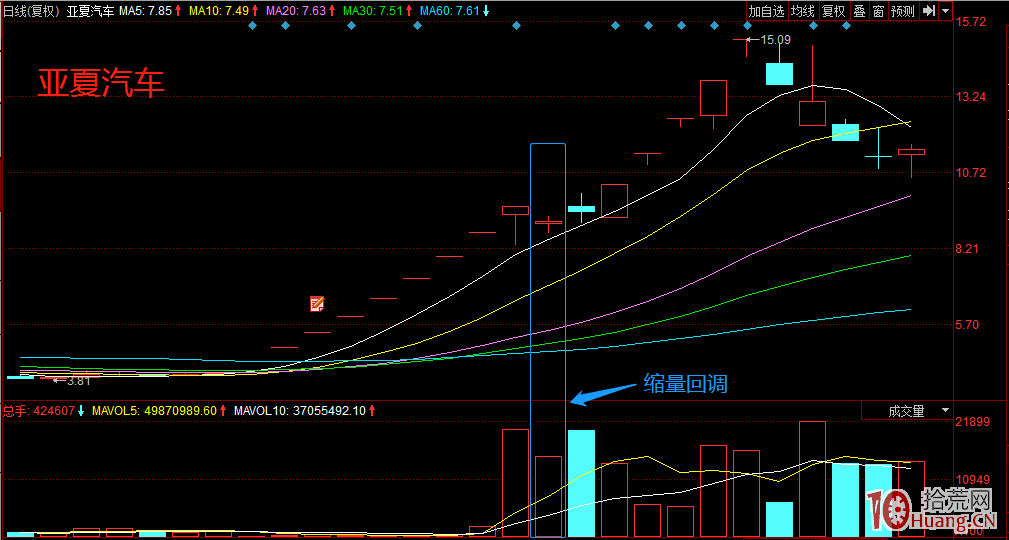The width and height of the screenshot is (1009, 540).
Task: Click the small 亚夏汽车 name in header row
Action: [90, 11]
